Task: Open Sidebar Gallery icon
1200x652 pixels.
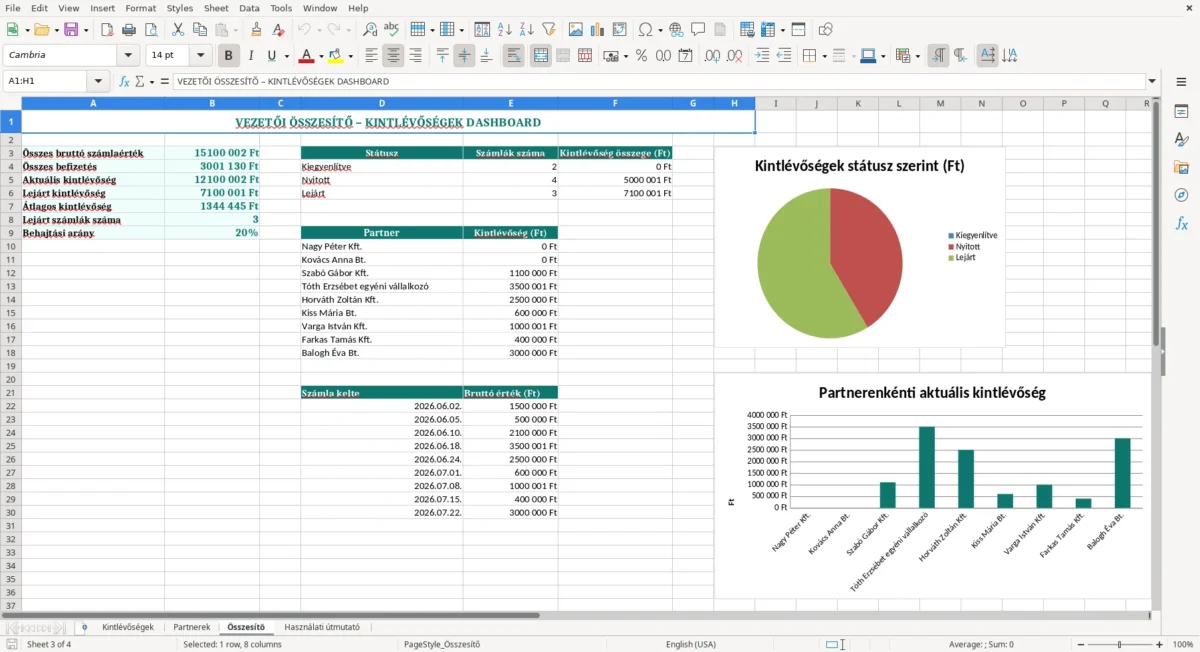Action: [1181, 168]
